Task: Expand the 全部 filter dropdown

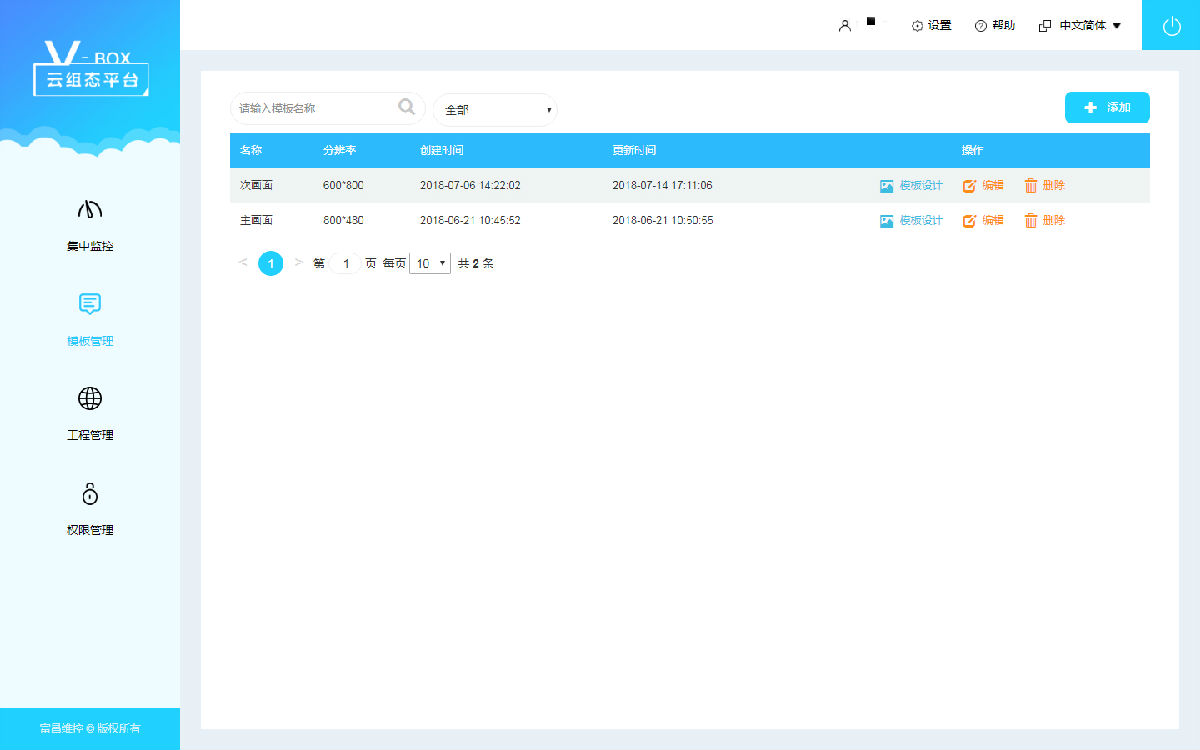Action: pyautogui.click(x=496, y=110)
